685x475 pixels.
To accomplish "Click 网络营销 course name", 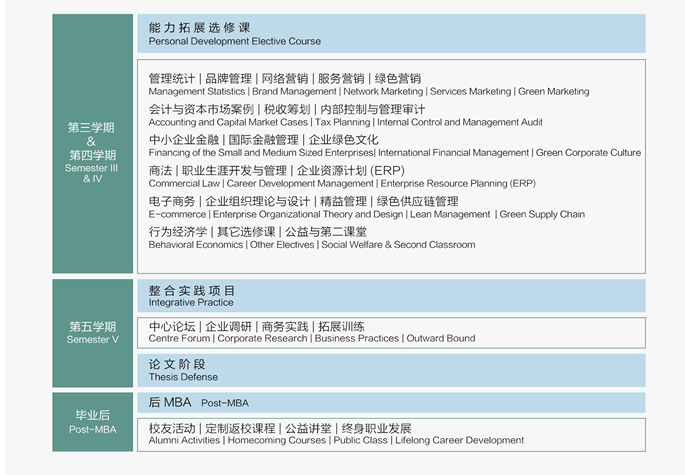I will pos(284,79).
